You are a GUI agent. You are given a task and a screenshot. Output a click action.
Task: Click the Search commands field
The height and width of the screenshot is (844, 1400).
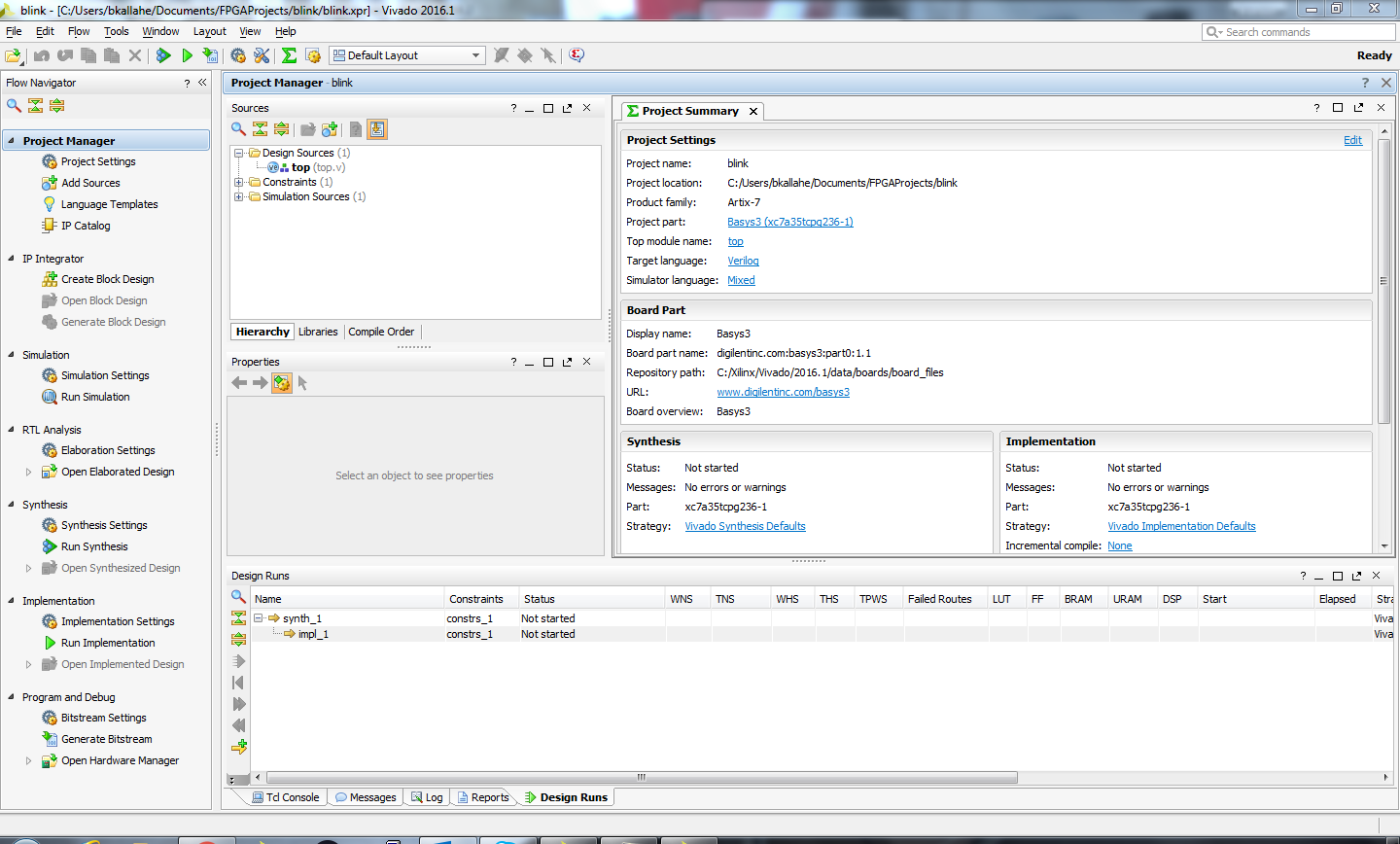(1299, 32)
